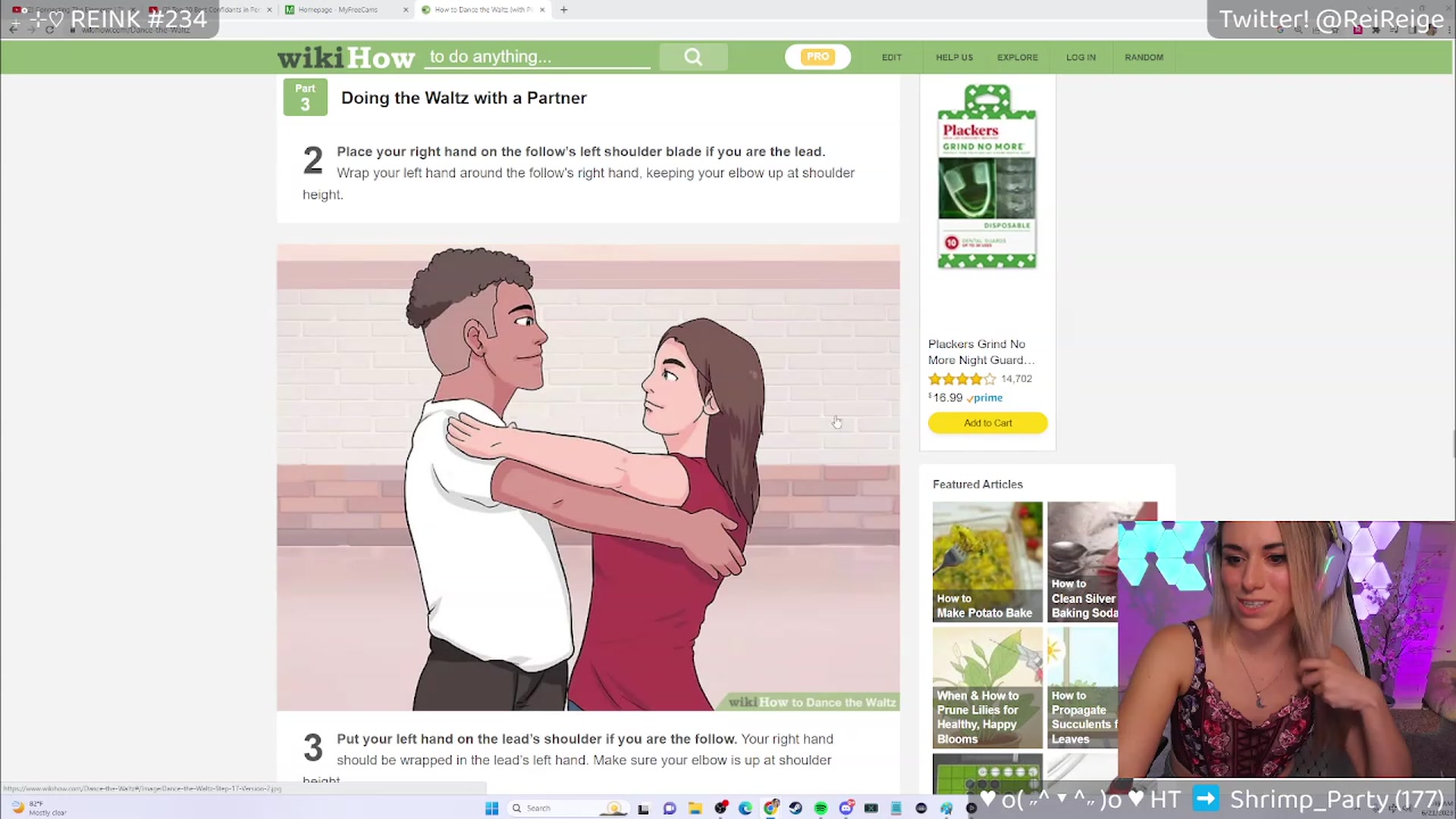
Task: Click the browser reload button
Action: pyautogui.click(x=50, y=30)
